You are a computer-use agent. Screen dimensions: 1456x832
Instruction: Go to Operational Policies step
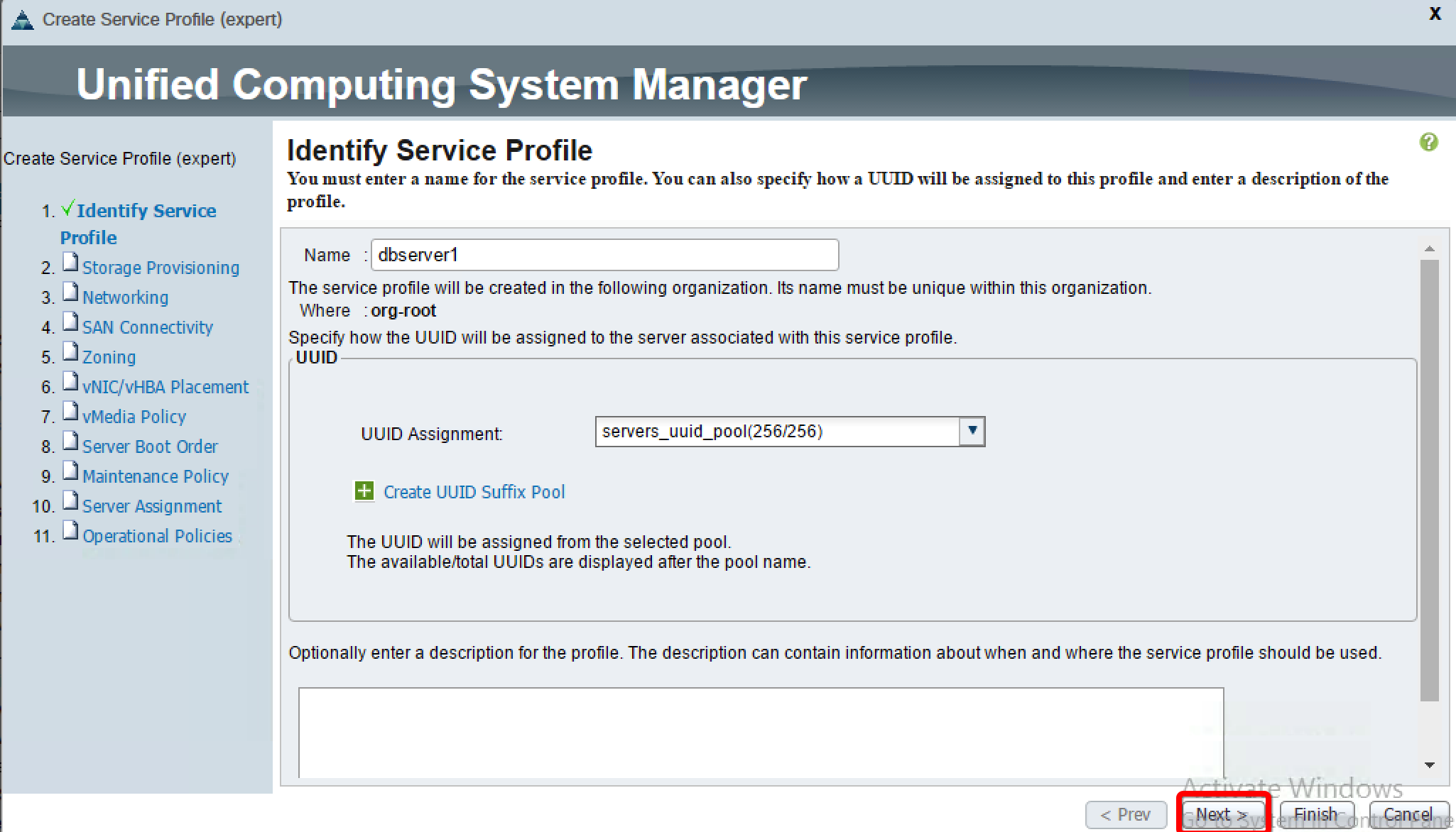(157, 536)
